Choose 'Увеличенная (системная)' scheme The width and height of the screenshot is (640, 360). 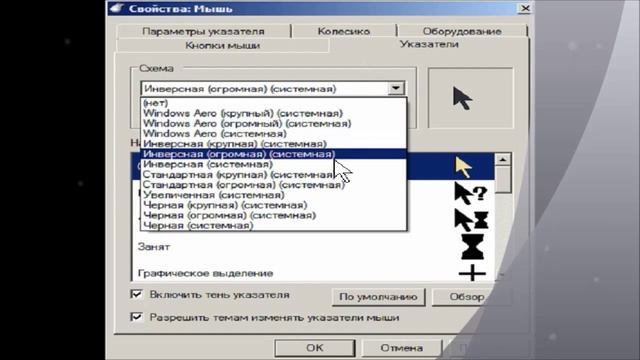[273, 195]
